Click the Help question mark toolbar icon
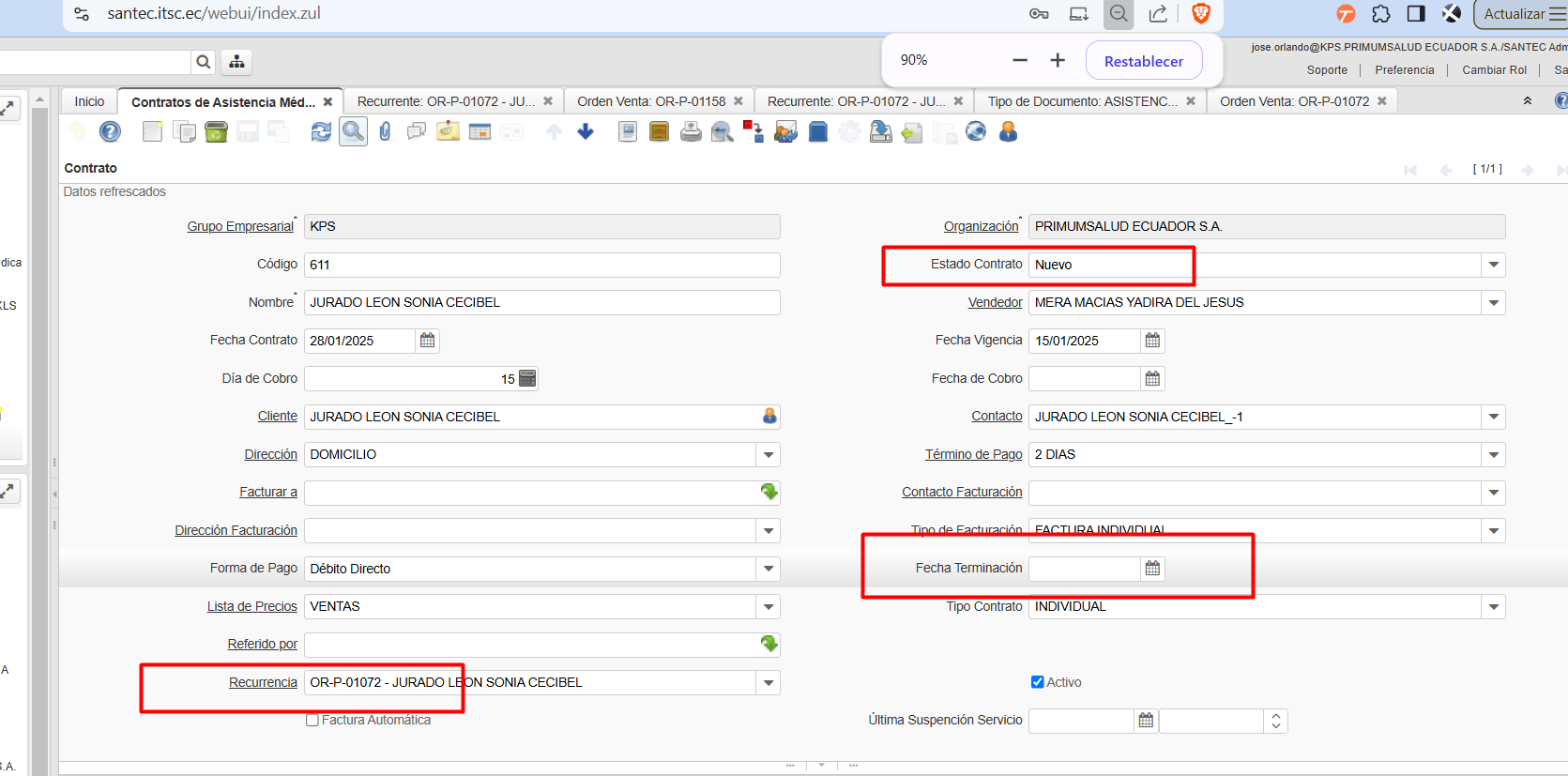The width and height of the screenshot is (1568, 776). click(110, 132)
